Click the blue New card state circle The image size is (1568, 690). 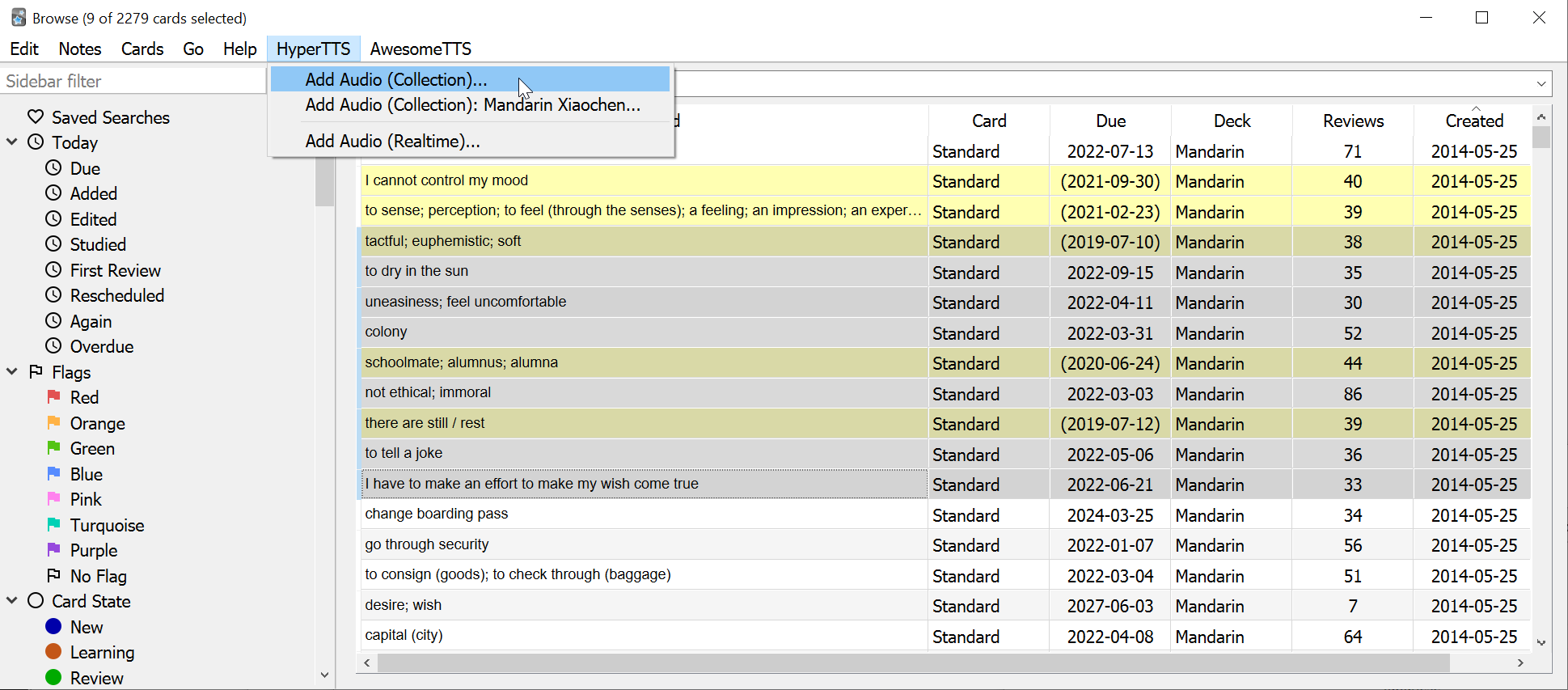(x=53, y=627)
